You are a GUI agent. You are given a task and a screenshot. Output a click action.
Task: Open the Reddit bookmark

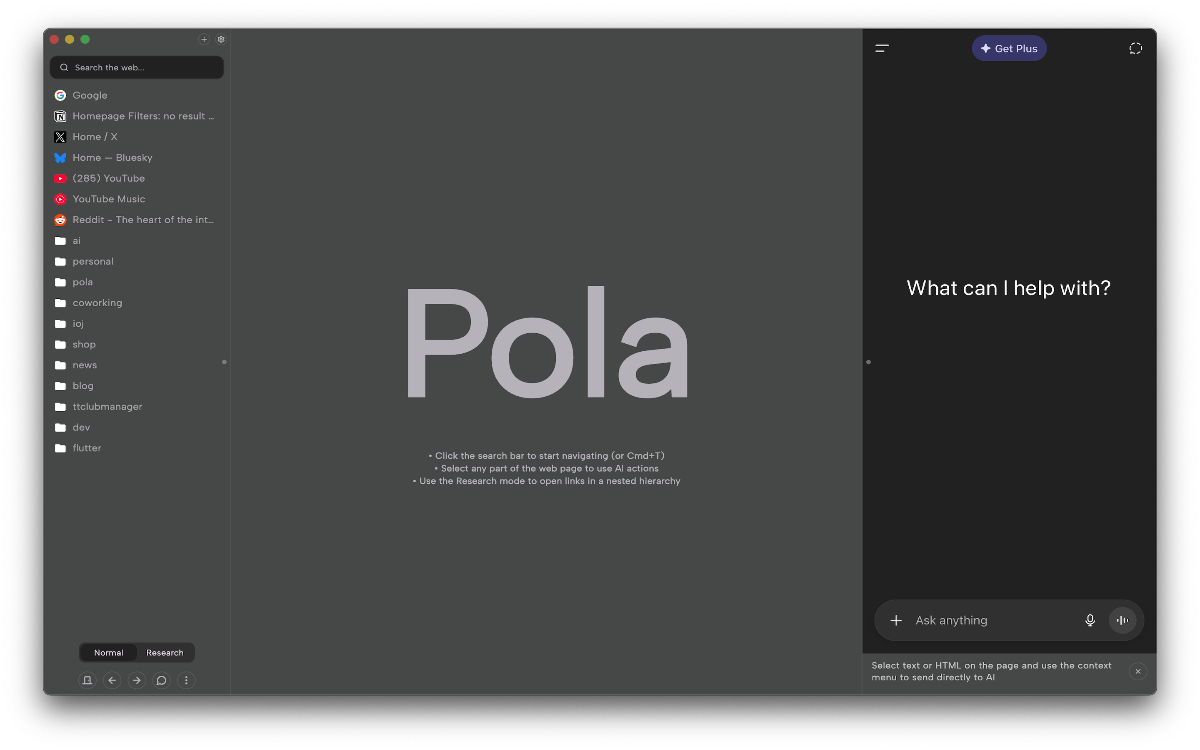point(137,220)
